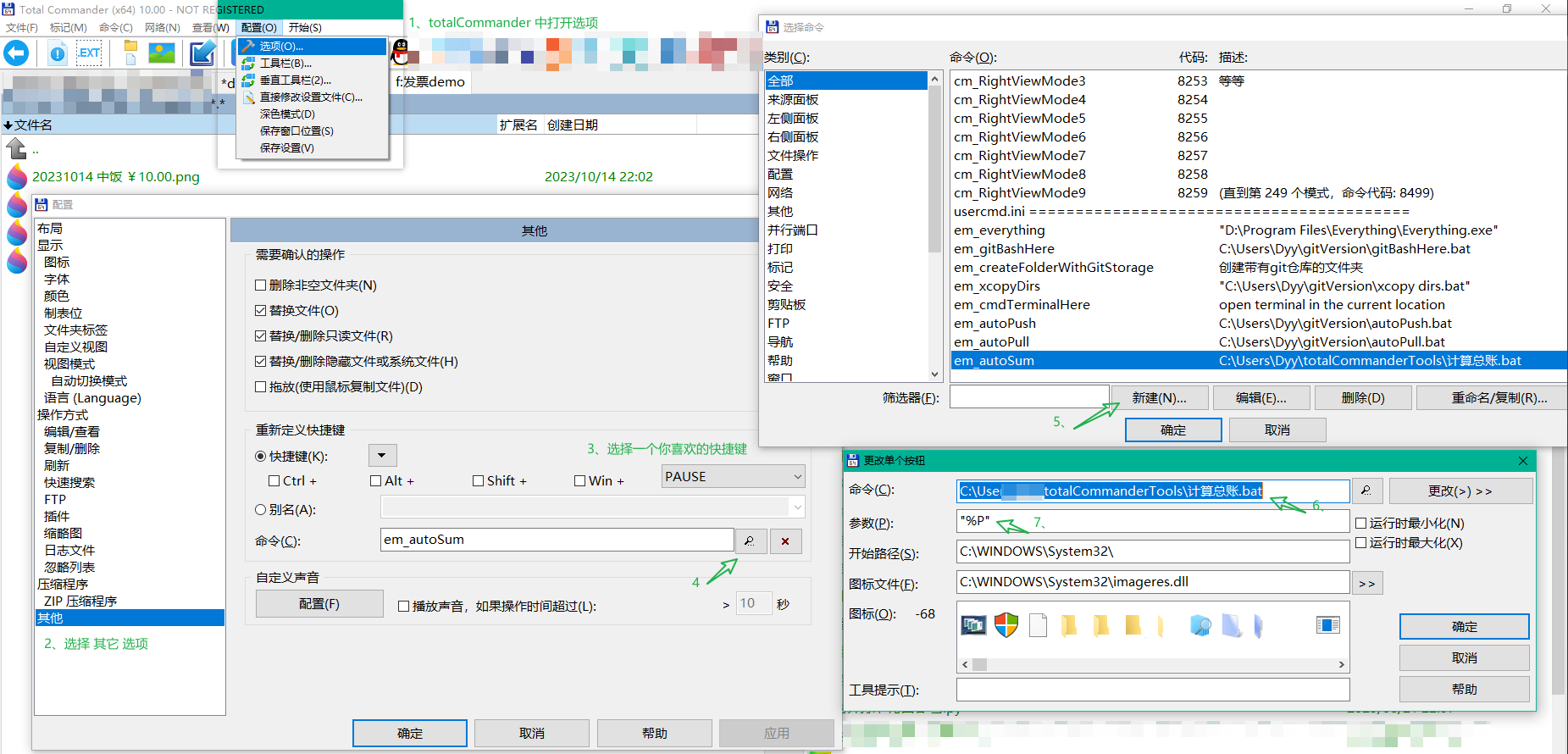Pick the monitor-grid icon in the icon list
Viewport: 1568px width, 754px height.
(x=974, y=625)
